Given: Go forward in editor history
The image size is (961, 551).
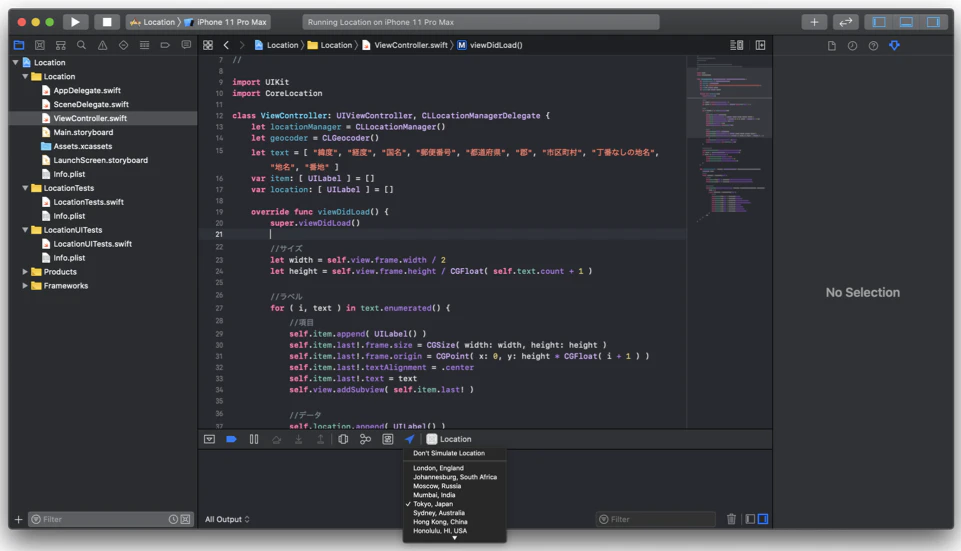Looking at the screenshot, I should (241, 45).
